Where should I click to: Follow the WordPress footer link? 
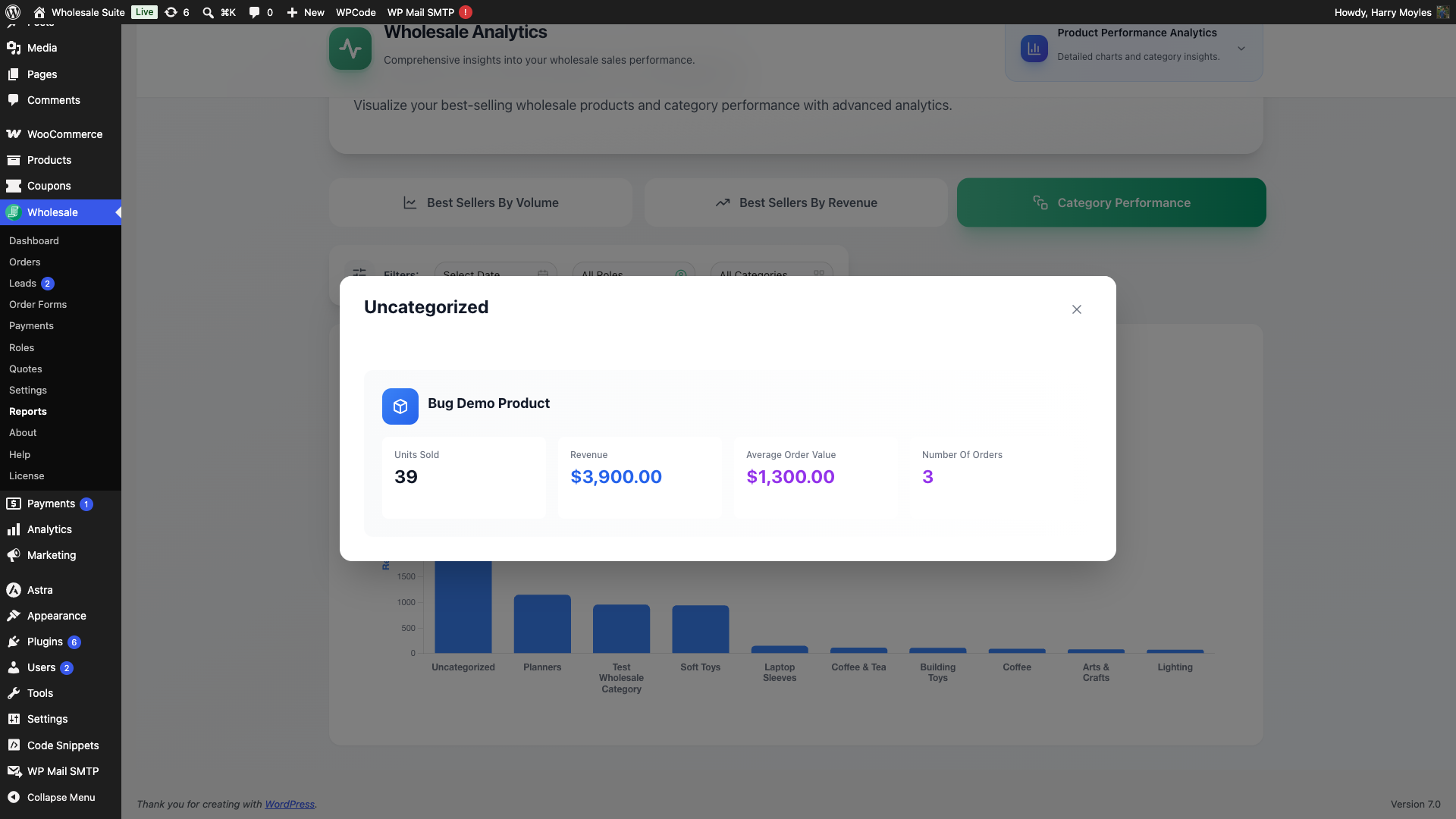pyautogui.click(x=290, y=804)
